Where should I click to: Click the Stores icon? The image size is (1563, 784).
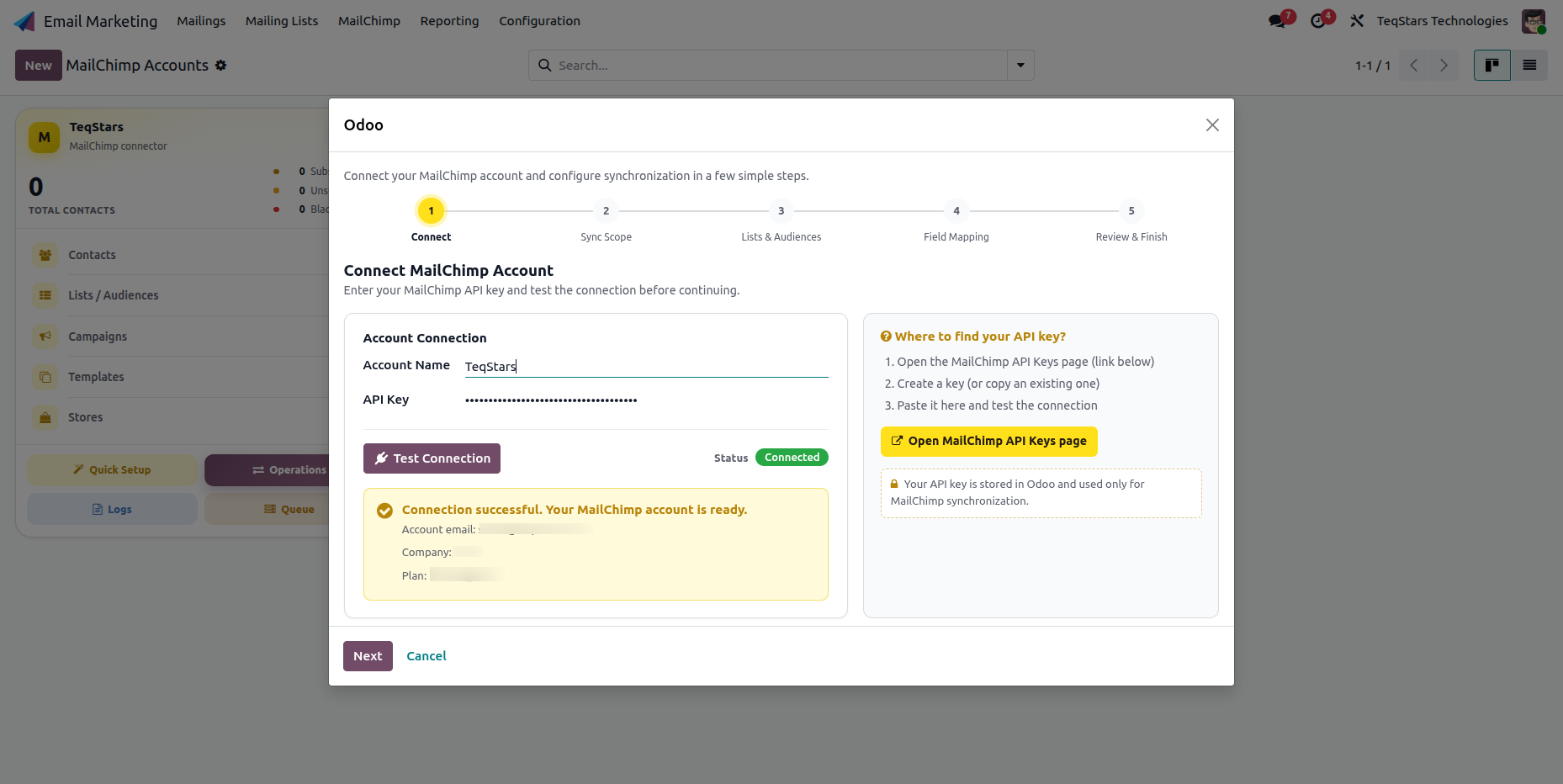click(45, 417)
